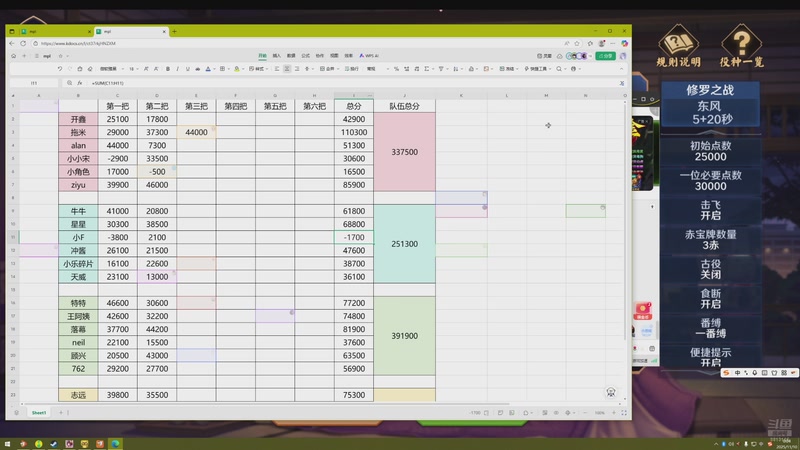The image size is (800, 450).
Task: Activate the format painter brush icon
Action: click(80, 69)
